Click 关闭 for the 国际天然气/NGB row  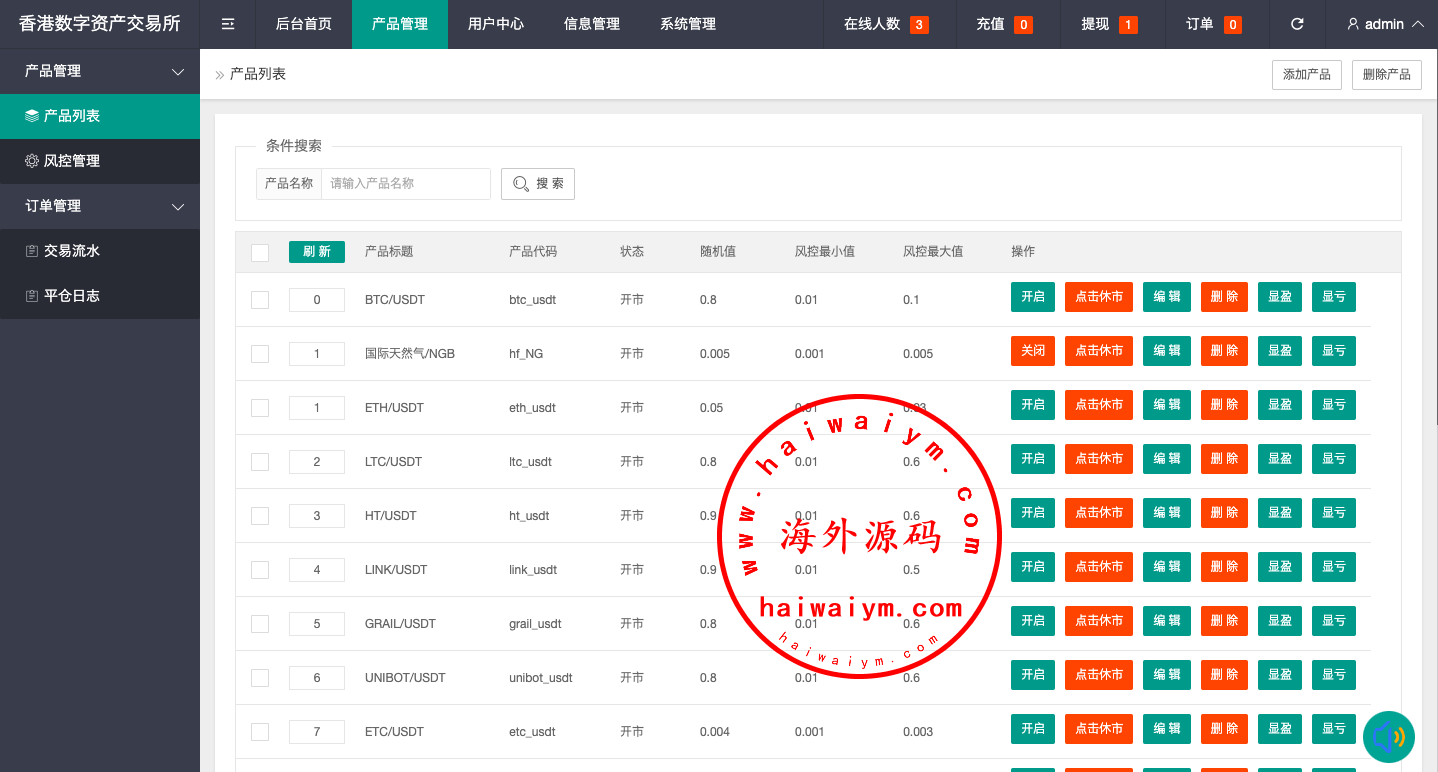click(x=1033, y=351)
